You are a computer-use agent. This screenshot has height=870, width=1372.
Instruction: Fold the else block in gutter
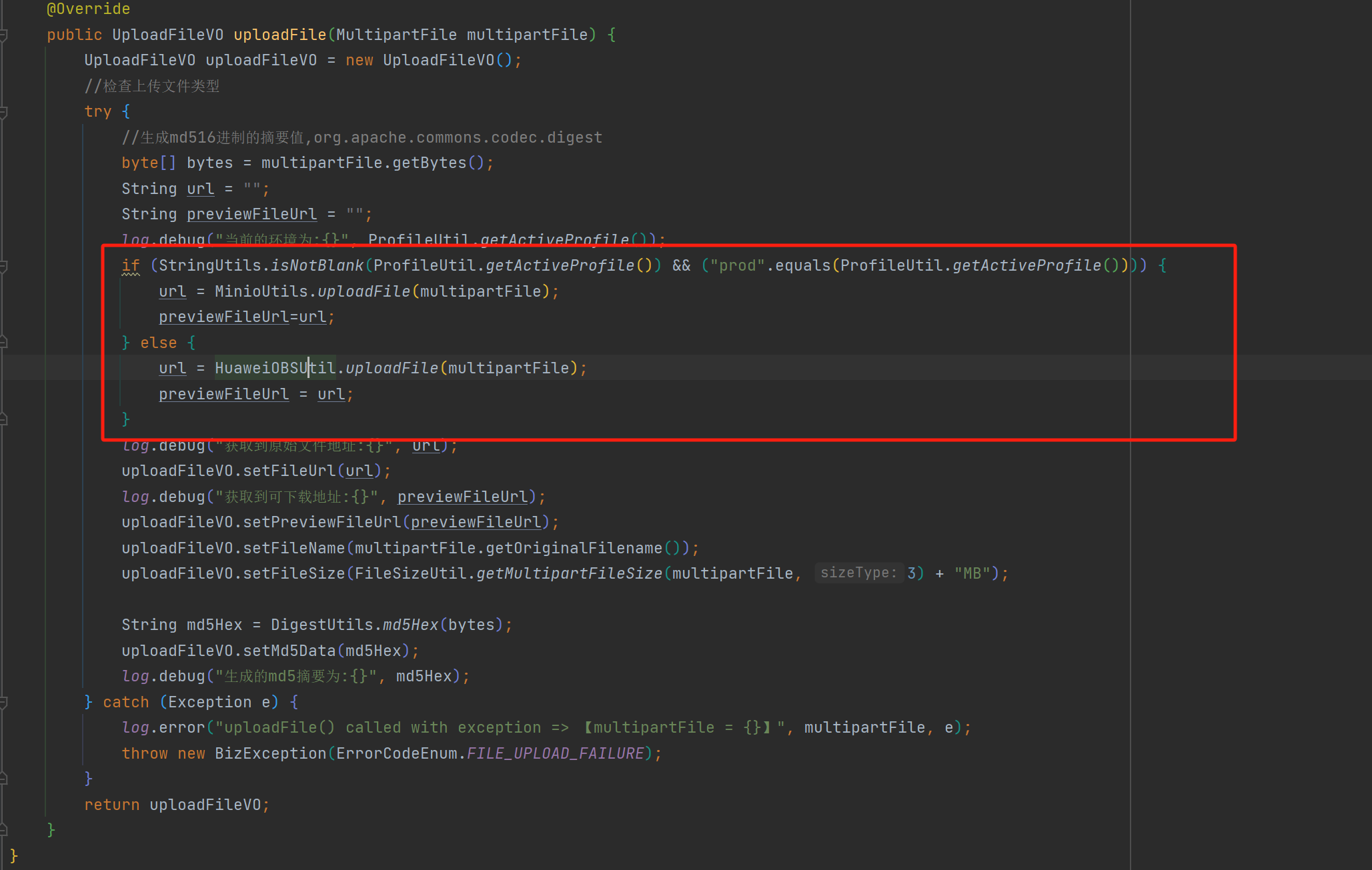point(3,343)
